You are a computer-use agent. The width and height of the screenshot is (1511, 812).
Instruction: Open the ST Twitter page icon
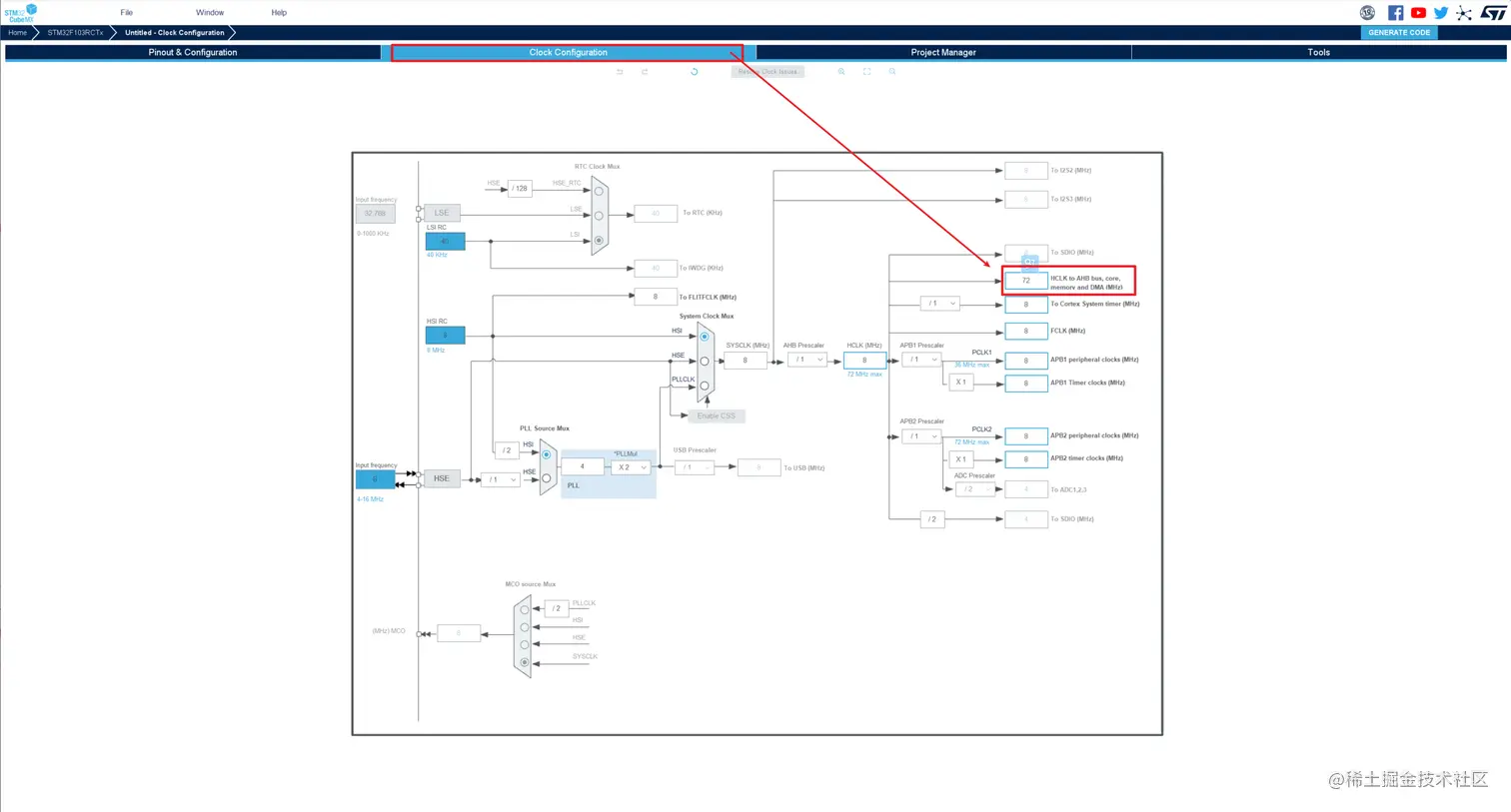coord(1441,13)
